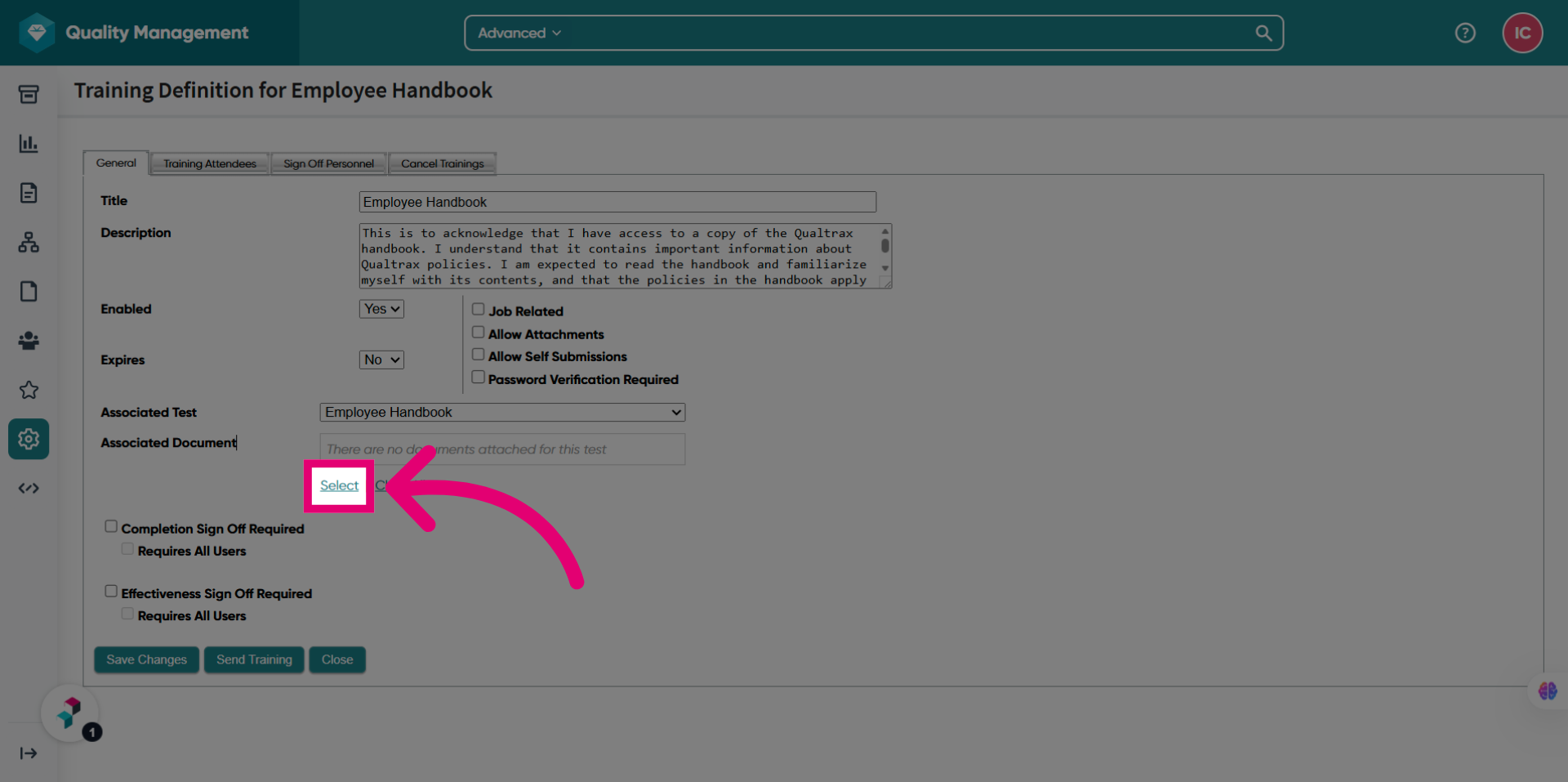This screenshot has width=1568, height=782.
Task: Open the users group sidebar icon
Action: (x=29, y=341)
